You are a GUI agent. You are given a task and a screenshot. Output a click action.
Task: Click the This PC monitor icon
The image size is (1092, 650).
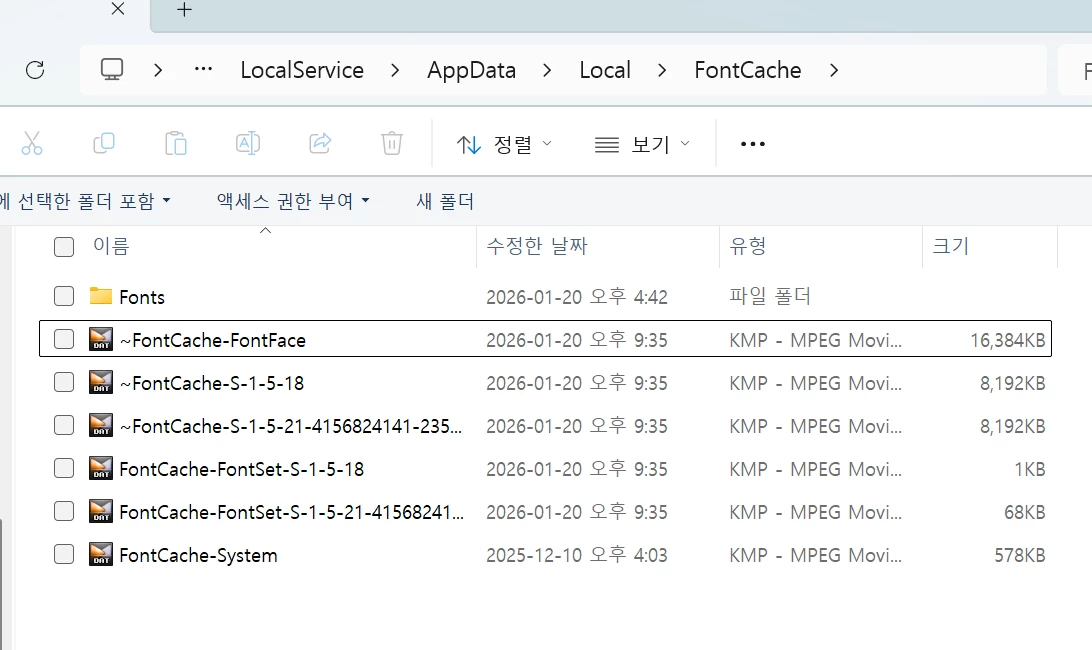coord(112,70)
